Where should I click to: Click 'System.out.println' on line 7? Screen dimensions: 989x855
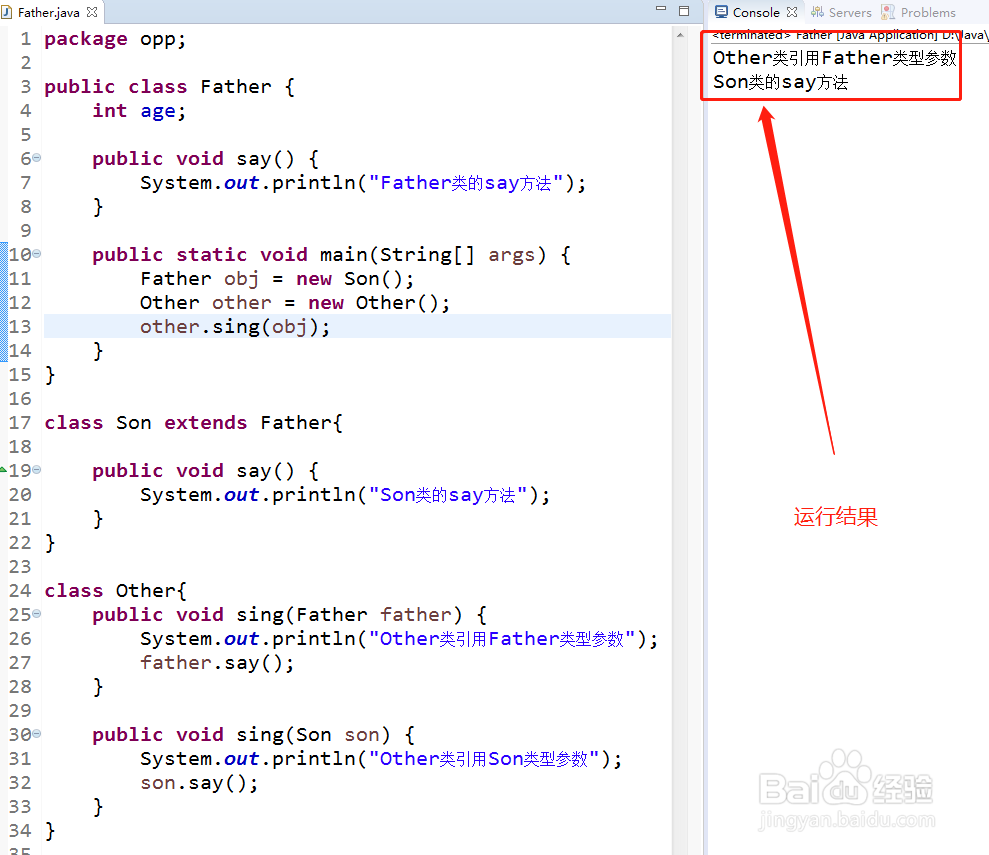click(248, 183)
